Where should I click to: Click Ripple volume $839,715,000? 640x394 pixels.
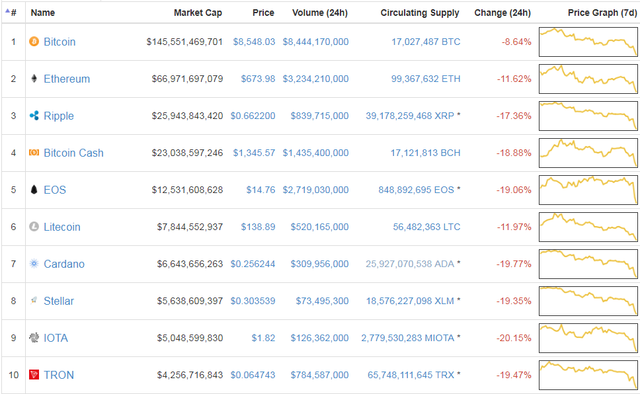coord(320,116)
